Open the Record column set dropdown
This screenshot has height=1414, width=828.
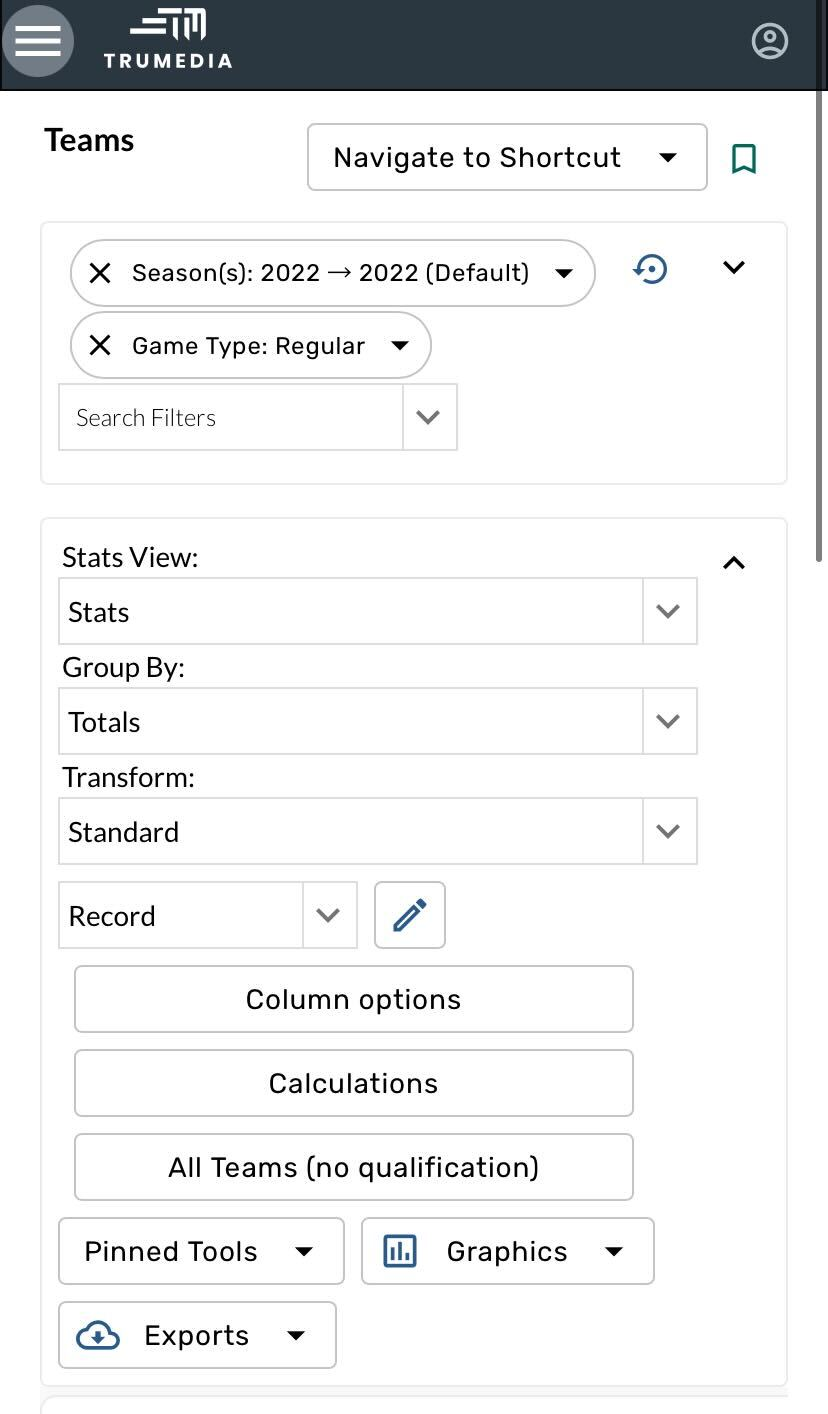click(207, 915)
